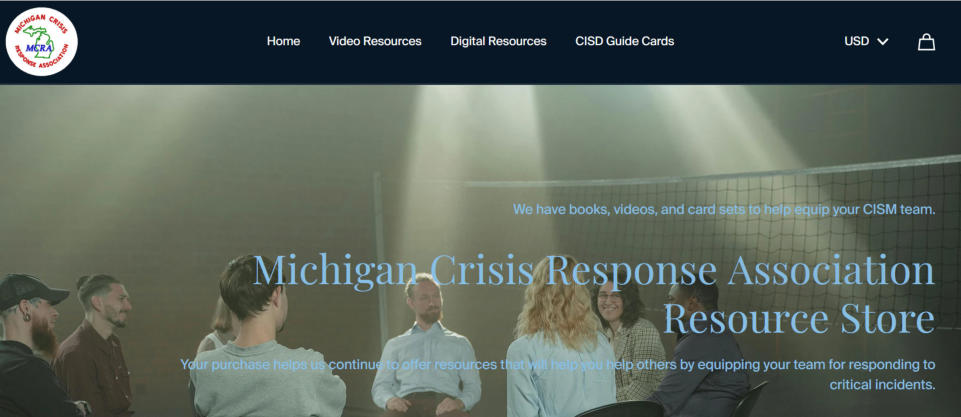Viewport: 961px width, 417px height.
Task: Select CISD Guide Cards in navigation
Action: click(x=625, y=41)
